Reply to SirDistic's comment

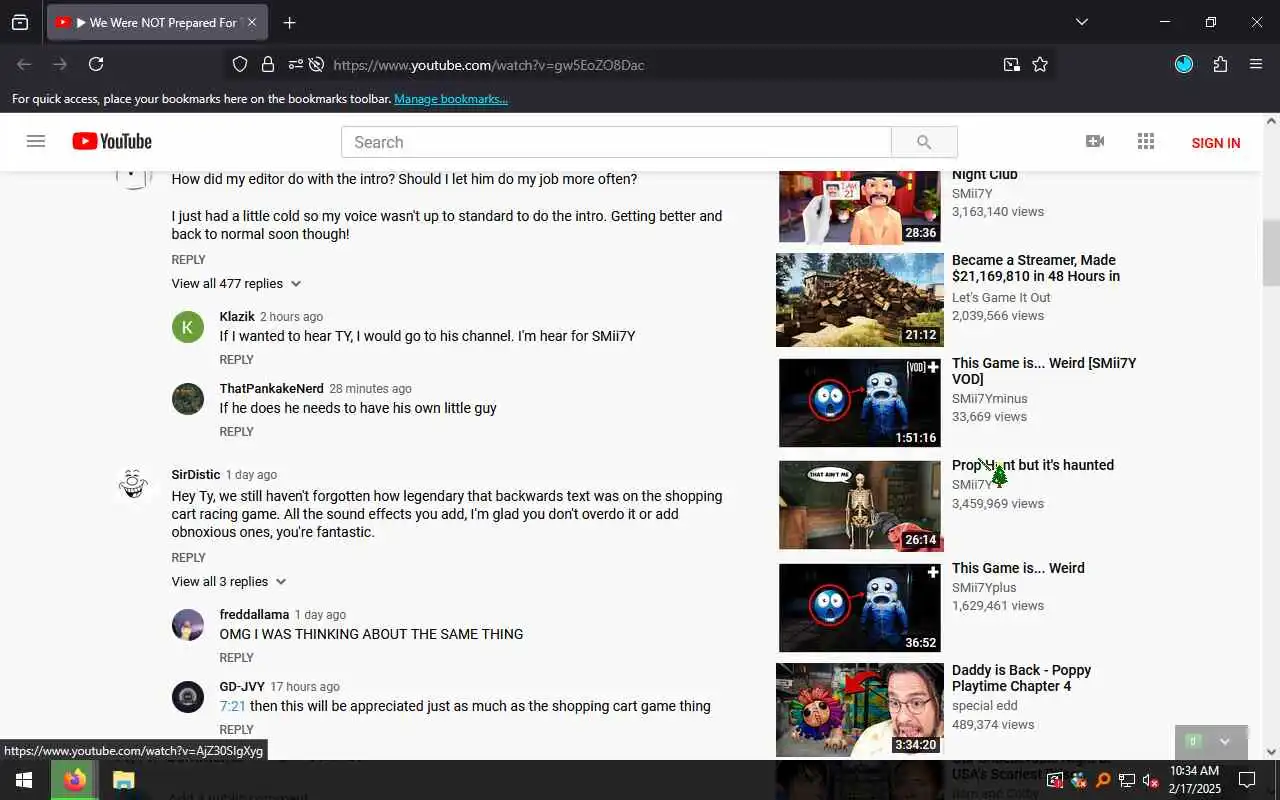click(188, 558)
